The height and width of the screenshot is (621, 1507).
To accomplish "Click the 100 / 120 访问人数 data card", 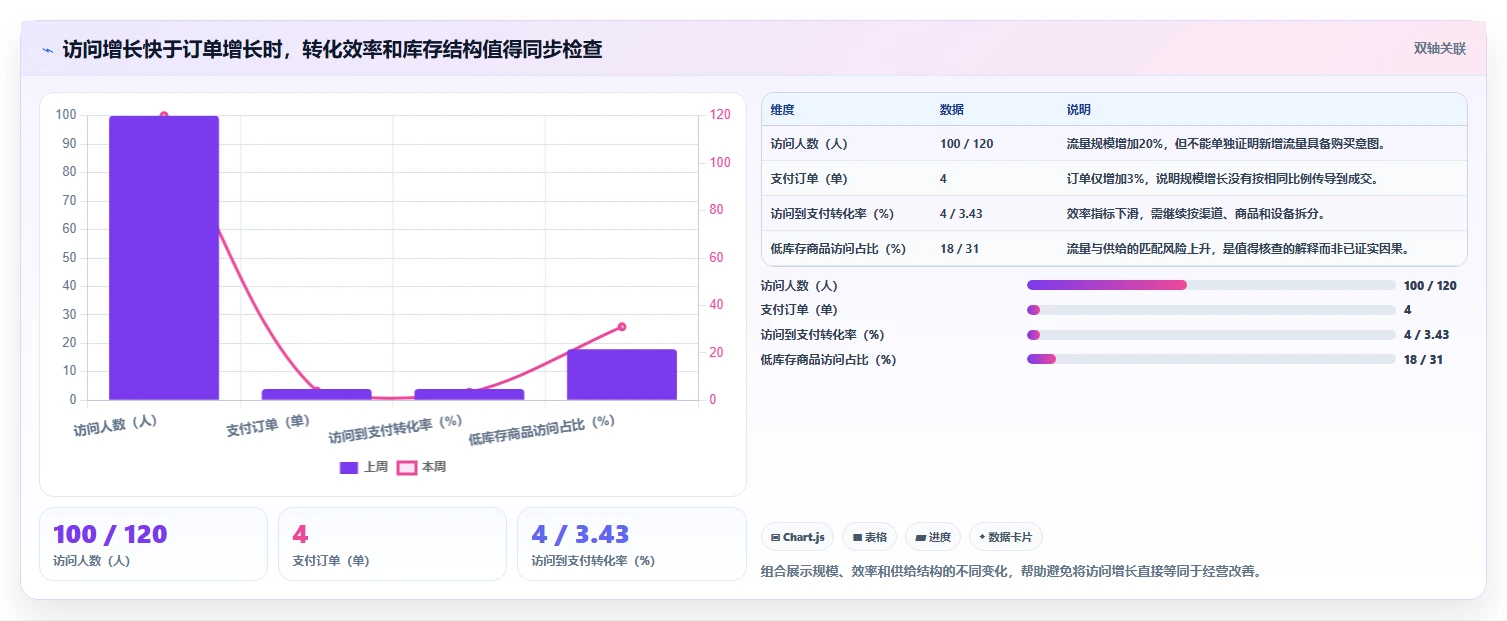I will (153, 544).
